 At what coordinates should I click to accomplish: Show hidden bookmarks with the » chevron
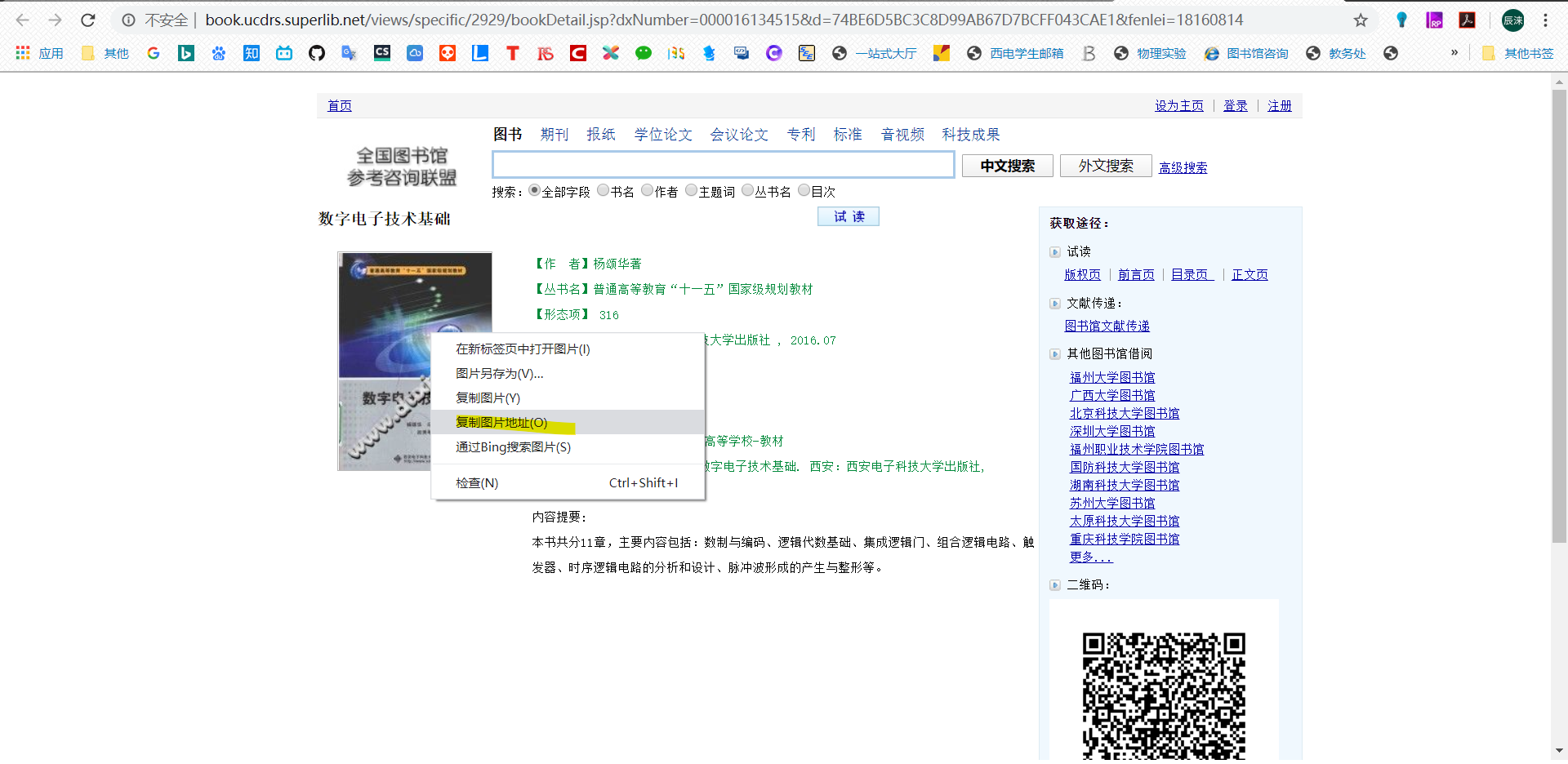pyautogui.click(x=1454, y=53)
